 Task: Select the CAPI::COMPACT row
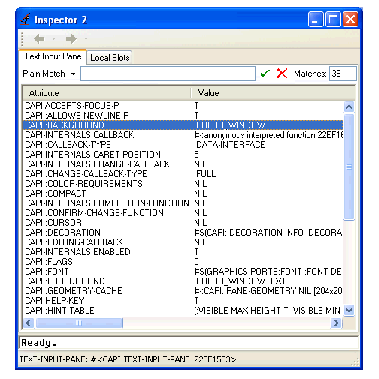pyautogui.click(x=183, y=193)
